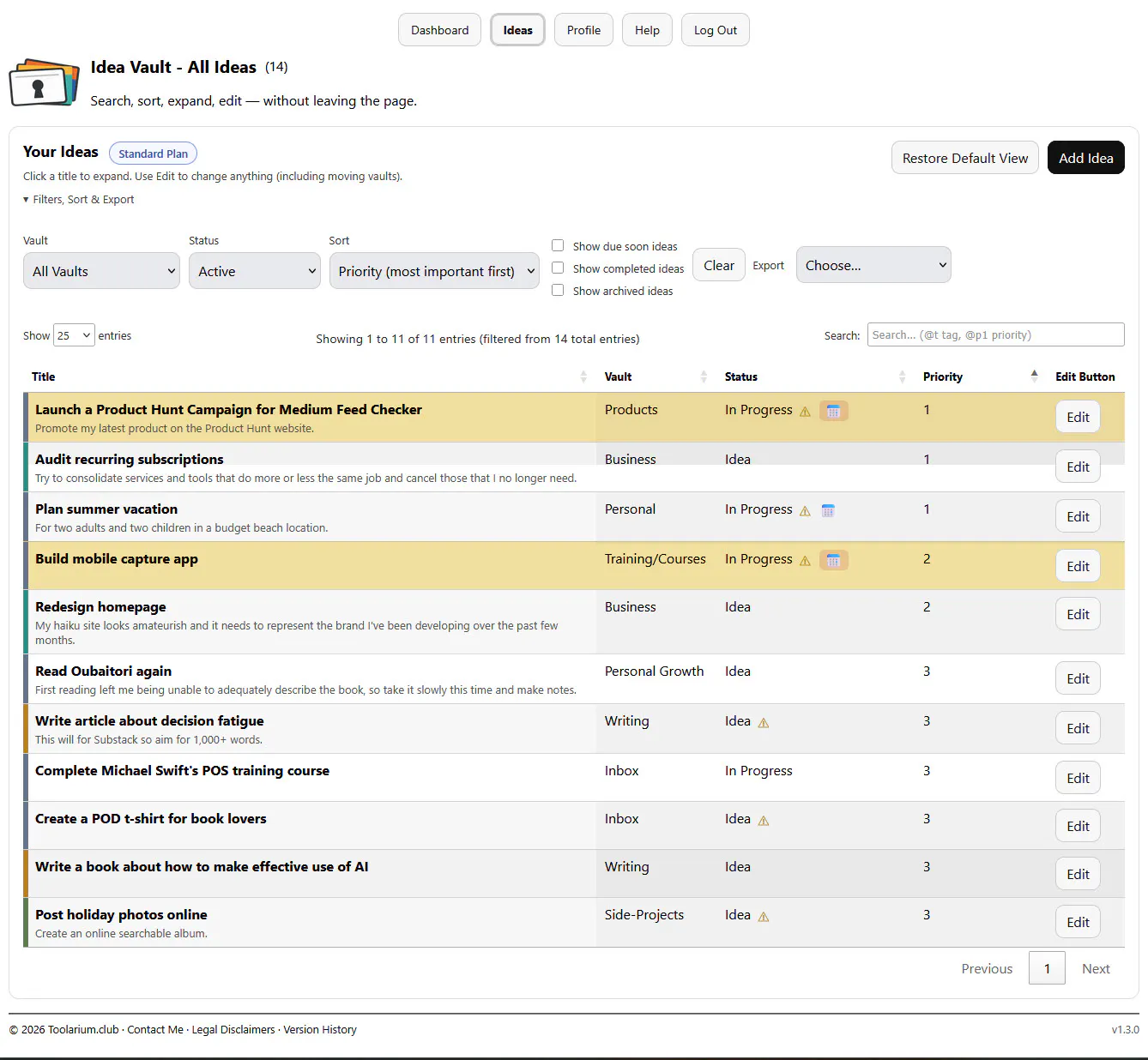Expand Build mobile capture app title

pyautogui.click(x=117, y=558)
